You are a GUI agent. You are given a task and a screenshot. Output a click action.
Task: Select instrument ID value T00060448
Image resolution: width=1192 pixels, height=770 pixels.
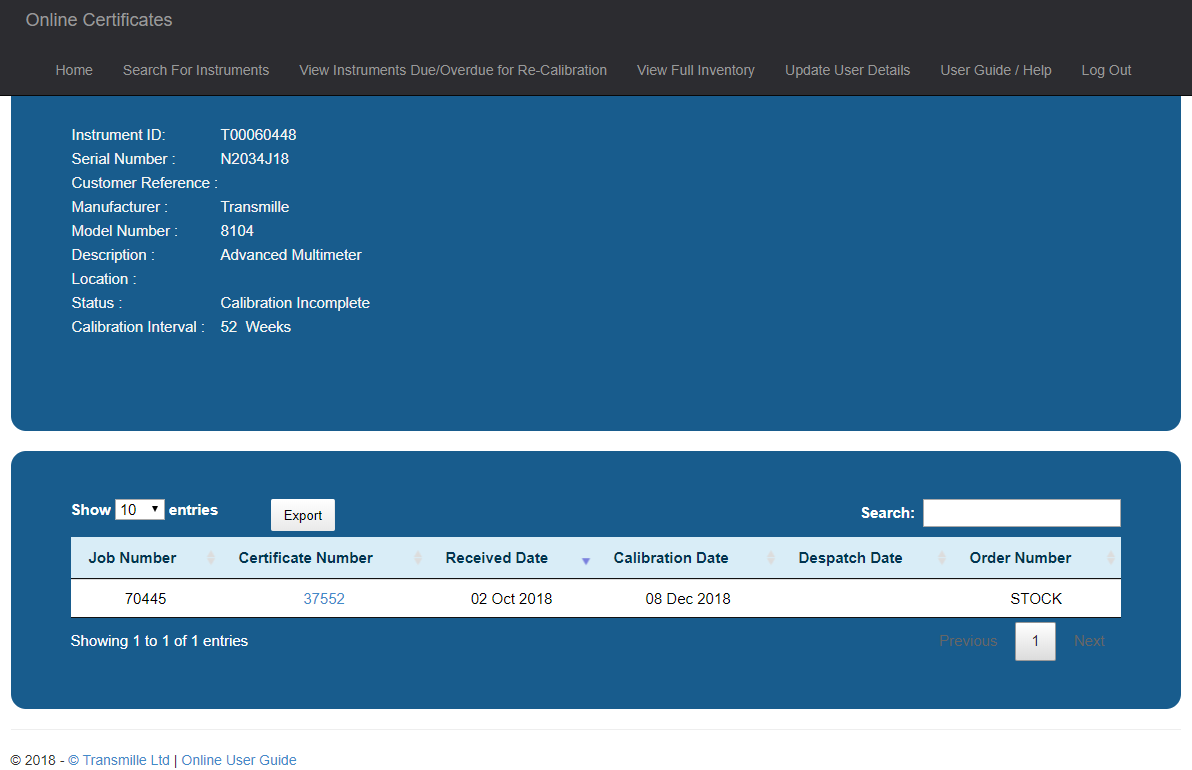click(258, 135)
